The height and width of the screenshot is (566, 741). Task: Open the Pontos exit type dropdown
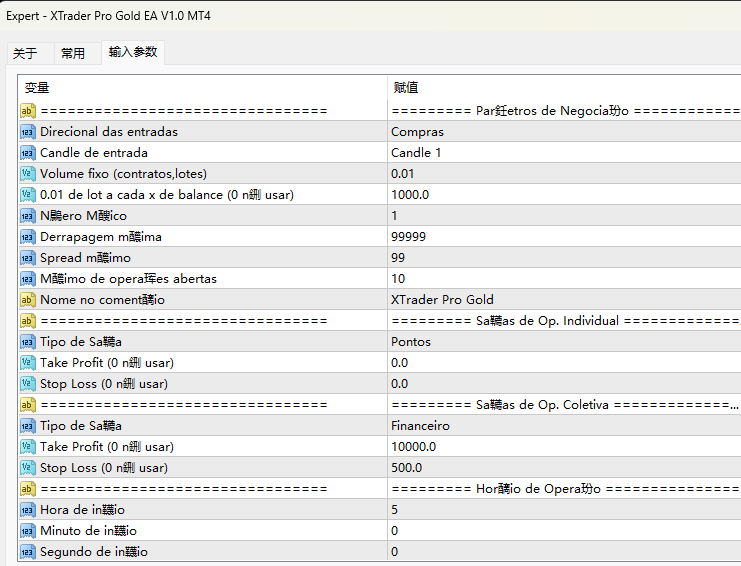click(x=560, y=342)
